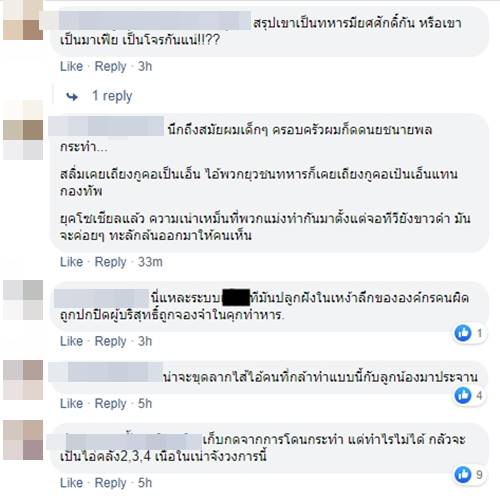Like the comment that has 4 reactions
This screenshot has height=500, width=500.
pos(71,403)
